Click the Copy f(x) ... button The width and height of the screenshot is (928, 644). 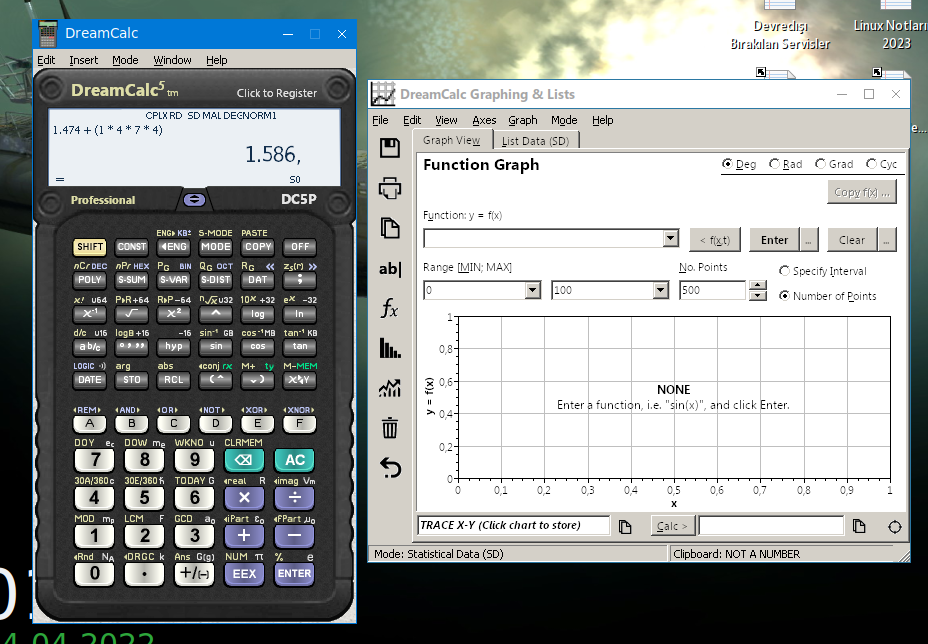tap(862, 192)
